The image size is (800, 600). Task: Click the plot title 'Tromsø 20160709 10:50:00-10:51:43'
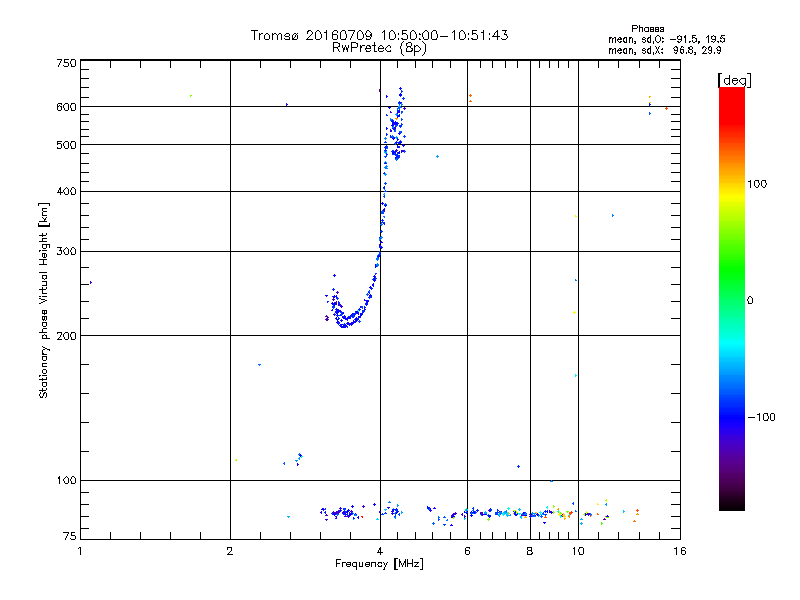(379, 35)
